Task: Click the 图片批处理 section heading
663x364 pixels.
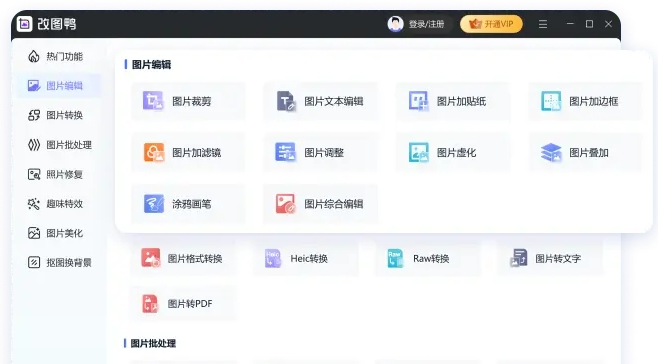Action: click(153, 343)
